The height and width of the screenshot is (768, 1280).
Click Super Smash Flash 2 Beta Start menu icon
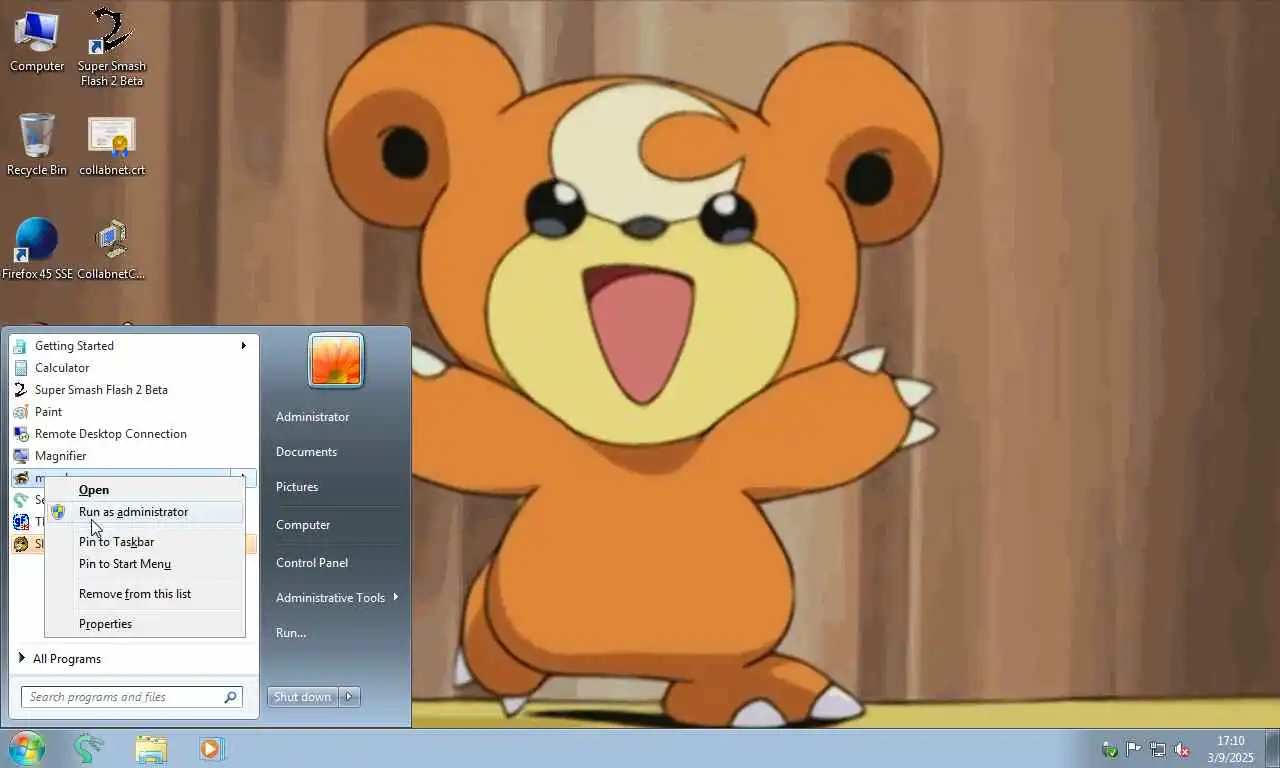[x=21, y=390]
